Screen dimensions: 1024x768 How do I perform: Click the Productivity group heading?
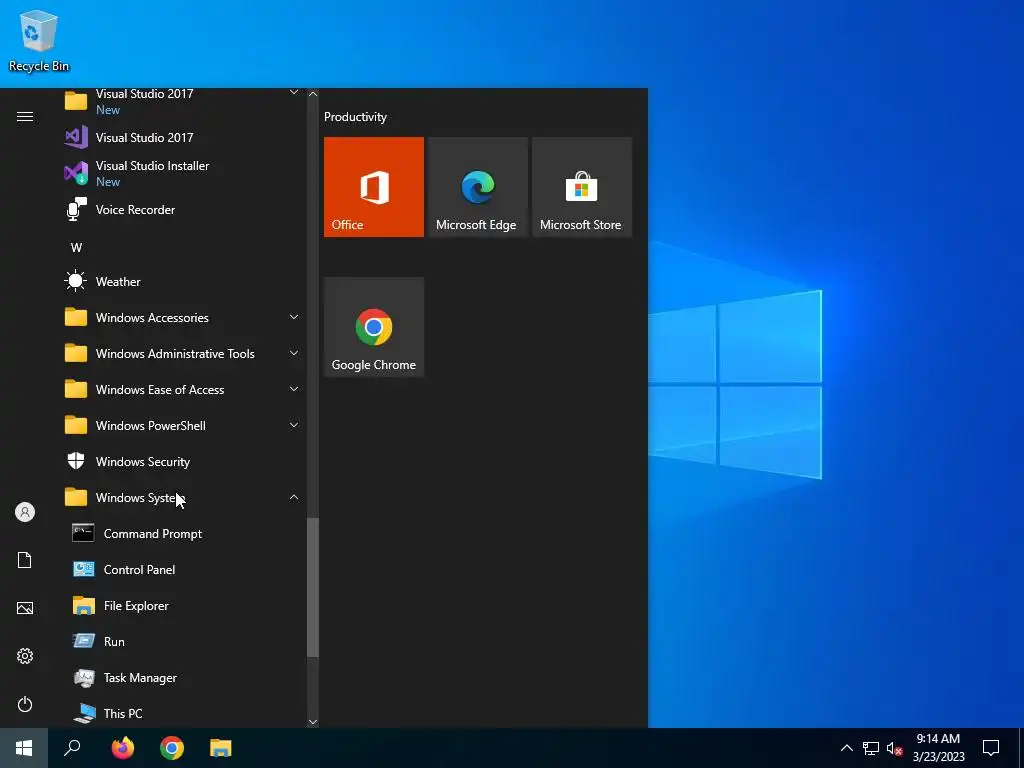355,117
